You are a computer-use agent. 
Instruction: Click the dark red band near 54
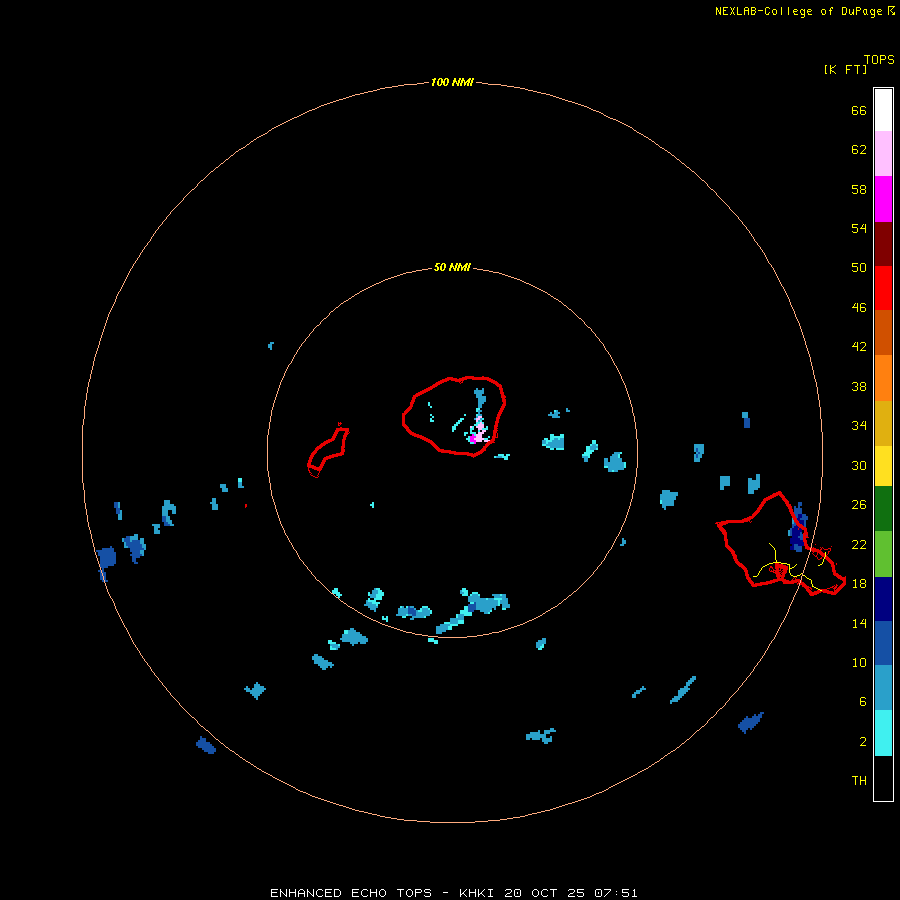point(883,243)
